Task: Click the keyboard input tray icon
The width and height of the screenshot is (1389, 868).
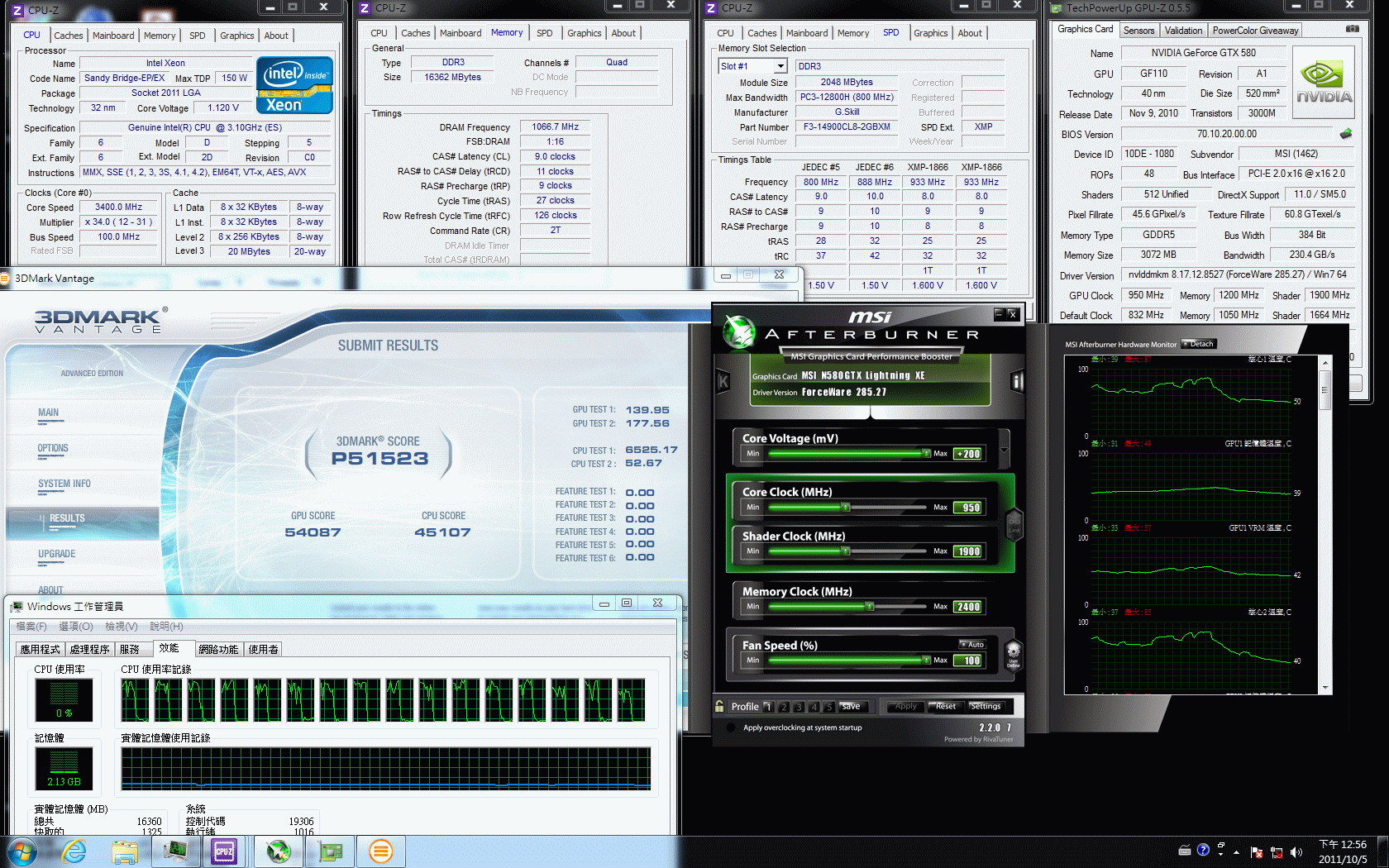Action: point(1184,850)
